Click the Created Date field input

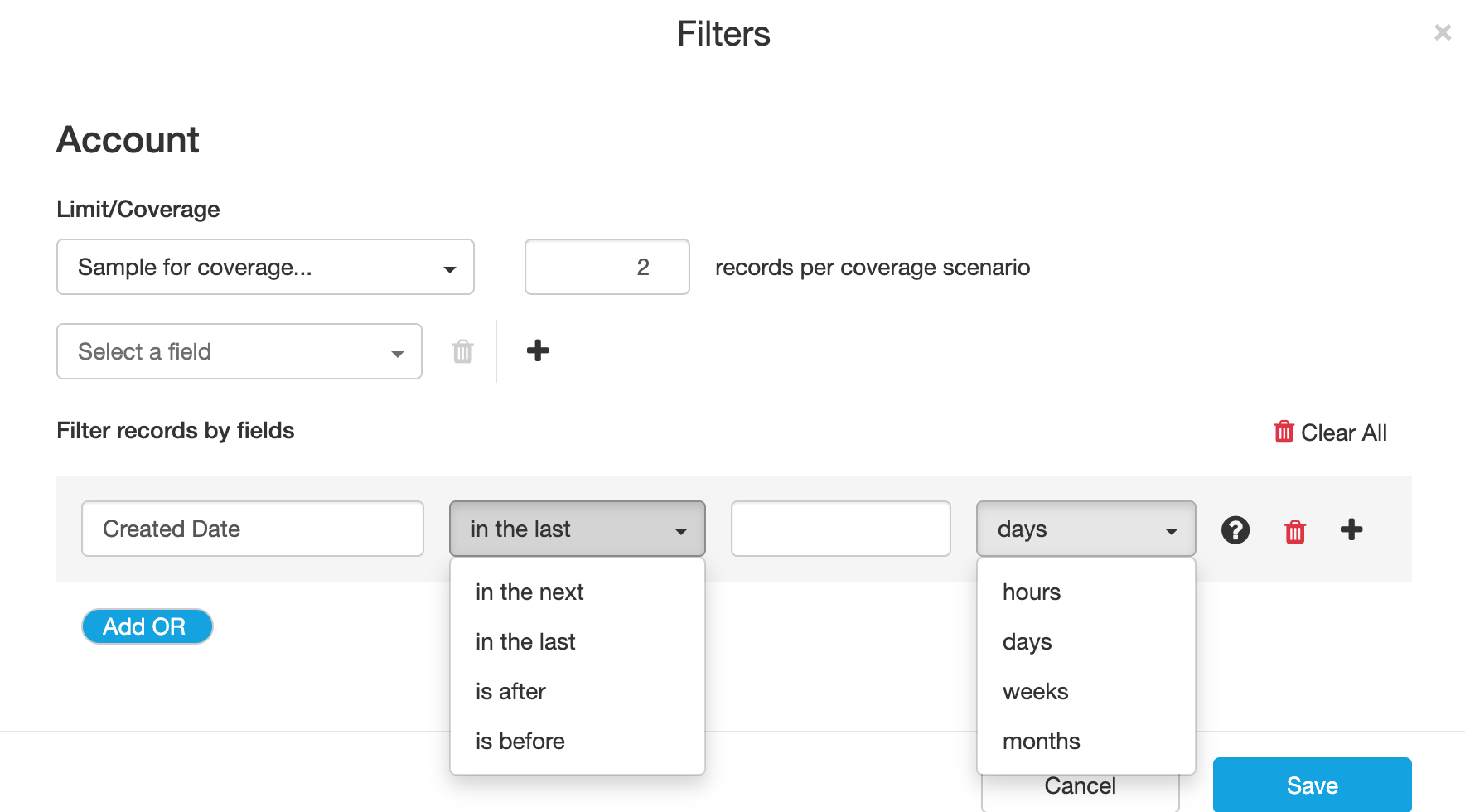point(253,529)
